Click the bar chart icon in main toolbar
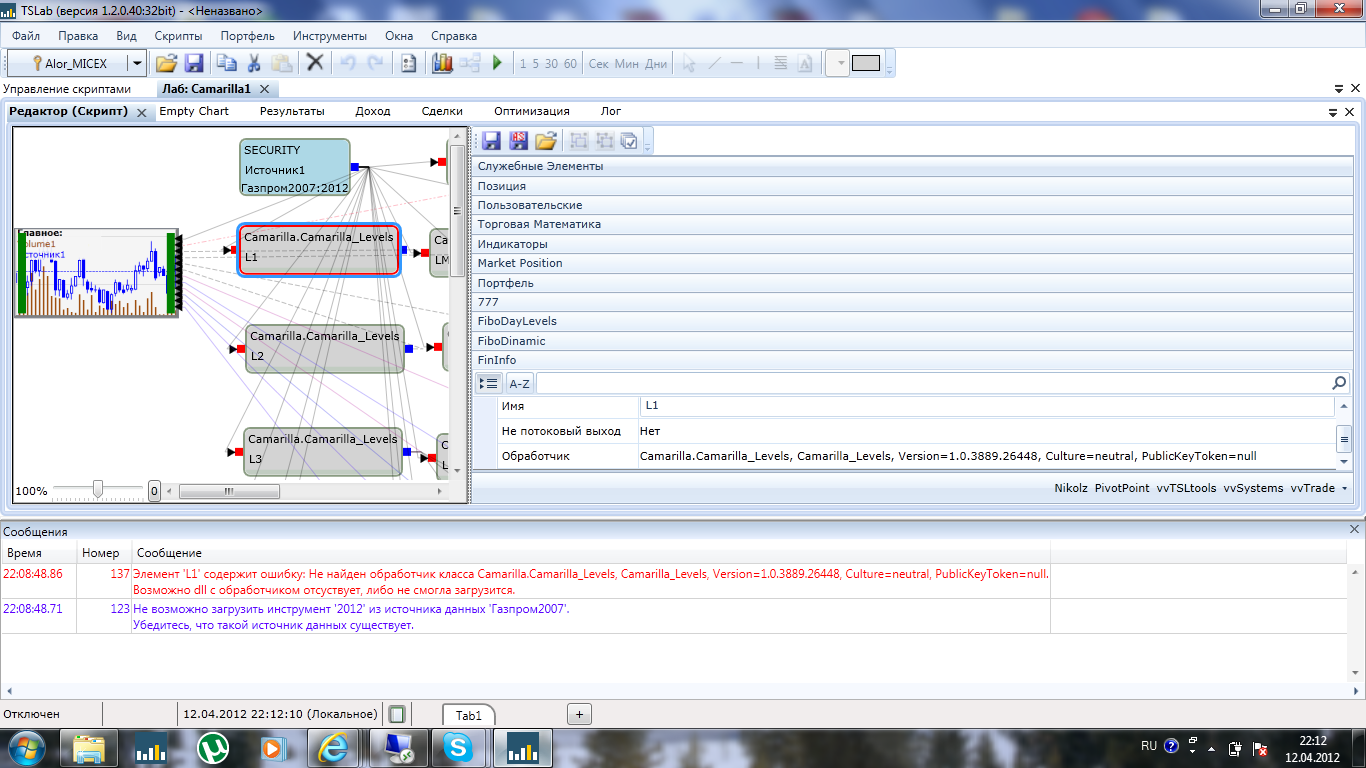This screenshot has height=768, width=1366. (x=442, y=63)
